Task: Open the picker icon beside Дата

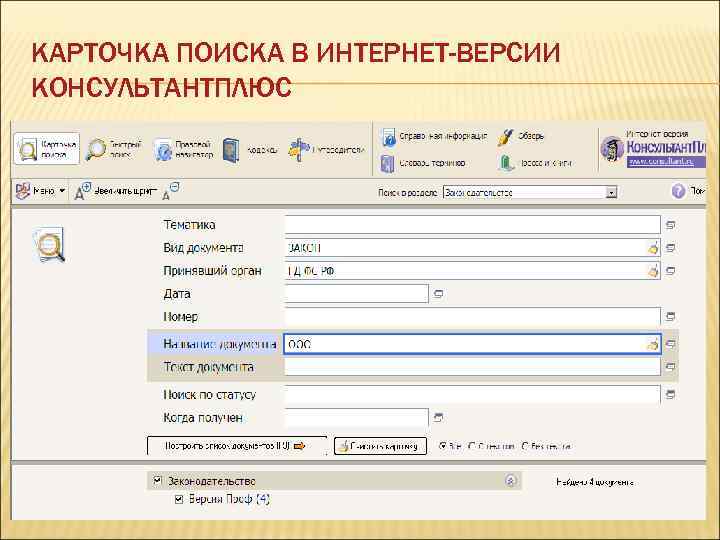Action: coord(438,294)
